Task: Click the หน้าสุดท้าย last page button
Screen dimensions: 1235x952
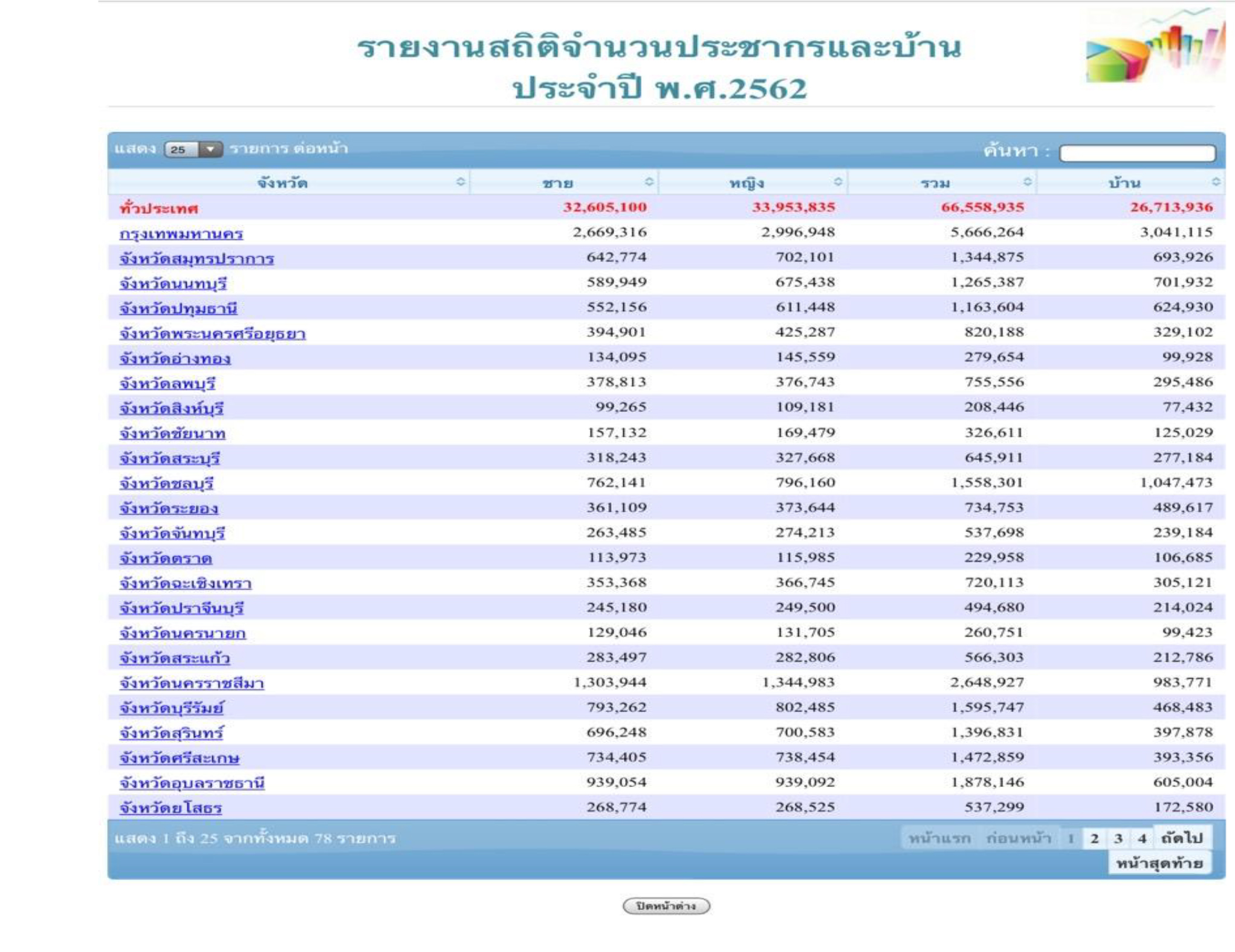Action: pyautogui.click(x=1159, y=863)
